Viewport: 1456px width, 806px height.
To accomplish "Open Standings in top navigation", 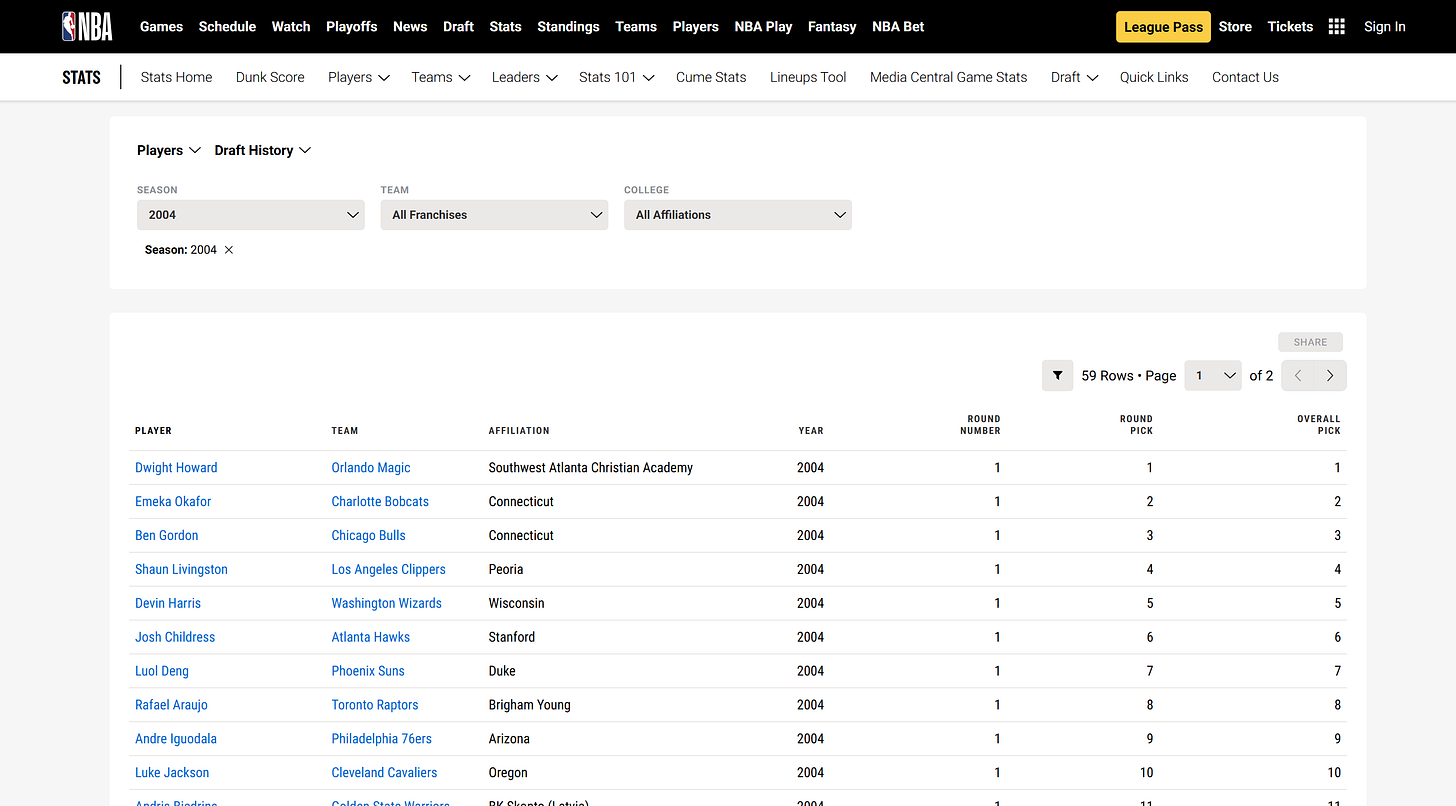I will pyautogui.click(x=568, y=27).
